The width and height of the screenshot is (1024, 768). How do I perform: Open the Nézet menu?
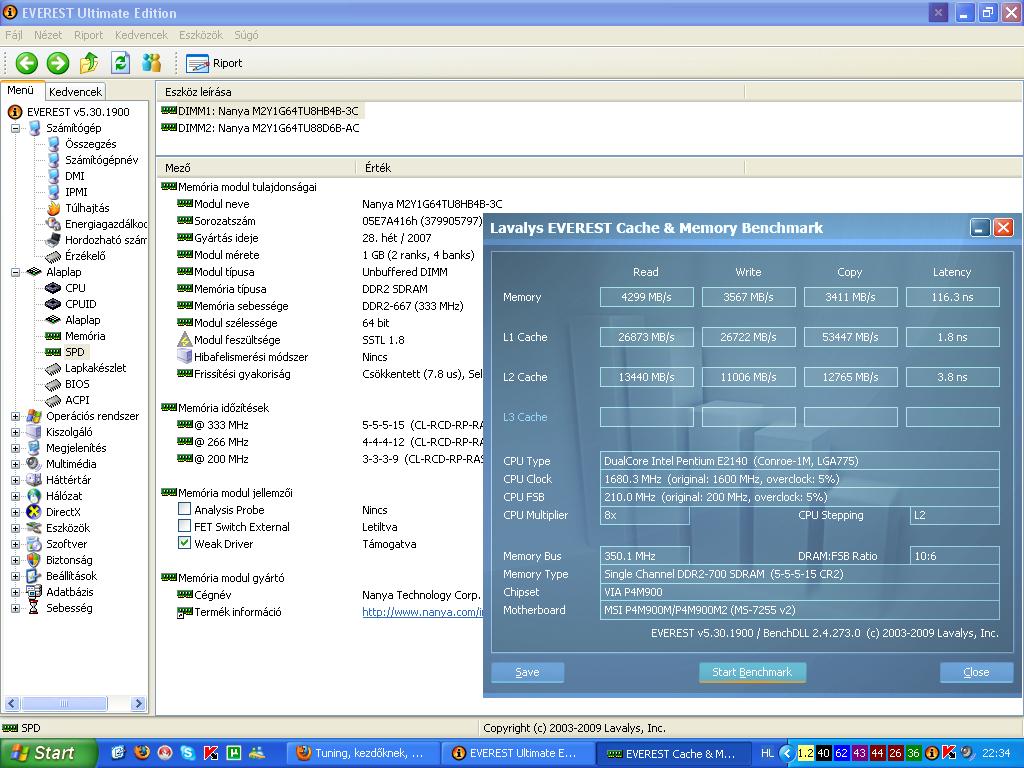pyautogui.click(x=48, y=35)
